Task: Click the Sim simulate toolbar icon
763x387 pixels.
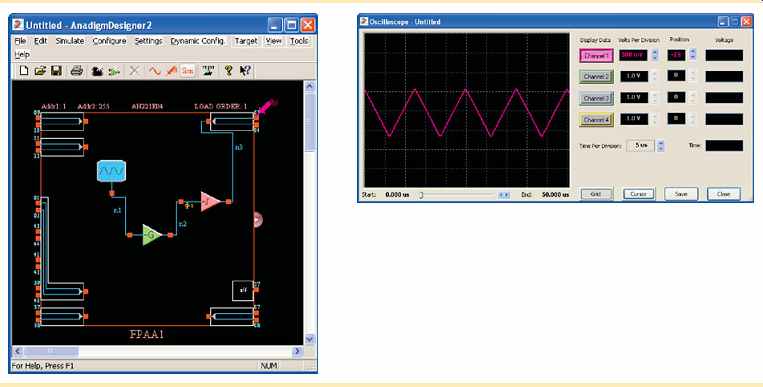Action: coord(187,72)
